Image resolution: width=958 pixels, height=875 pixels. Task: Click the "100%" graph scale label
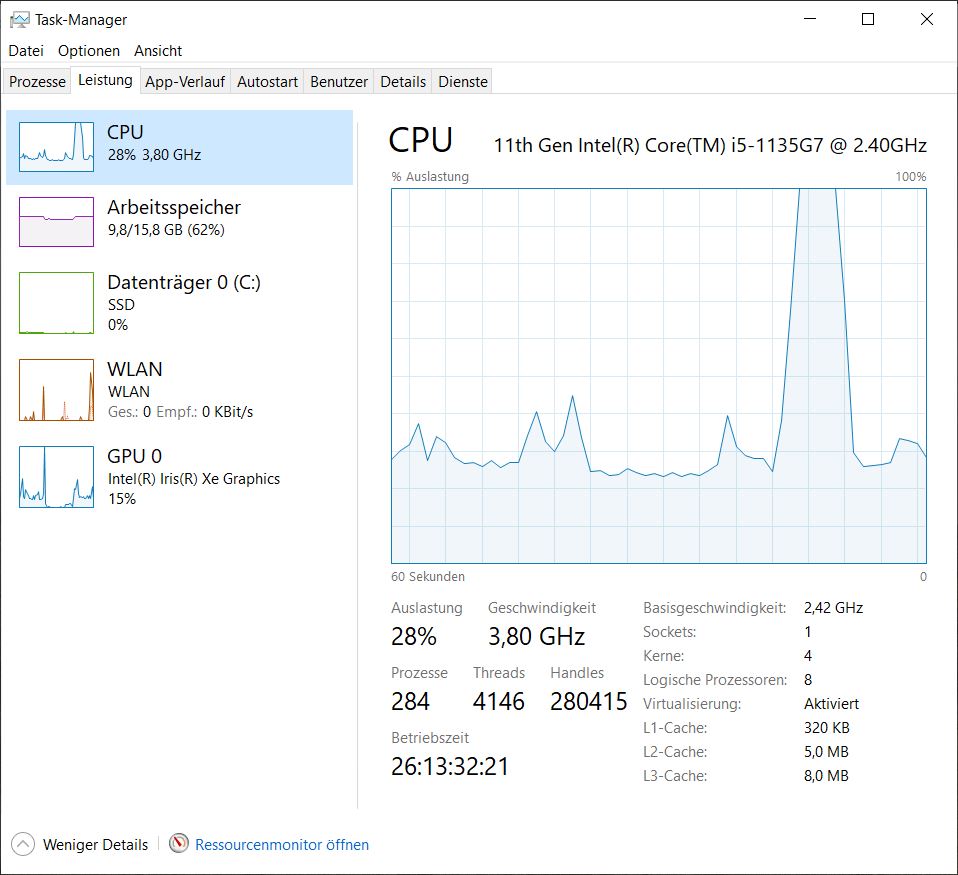point(911,177)
